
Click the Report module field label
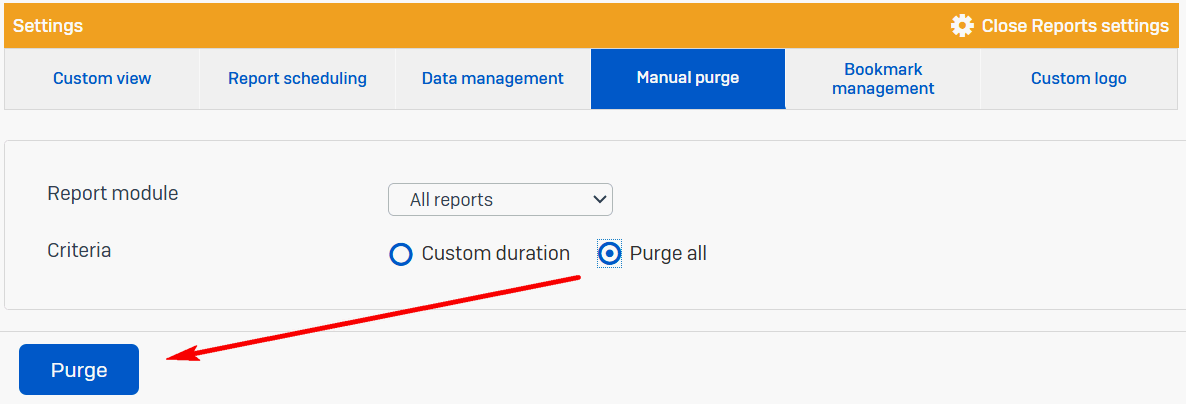pos(113,193)
